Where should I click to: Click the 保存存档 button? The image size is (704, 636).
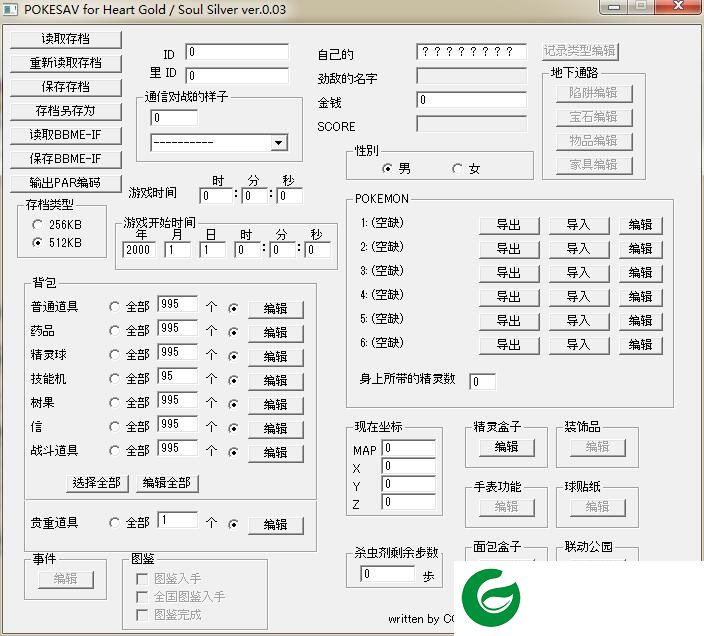(x=66, y=87)
